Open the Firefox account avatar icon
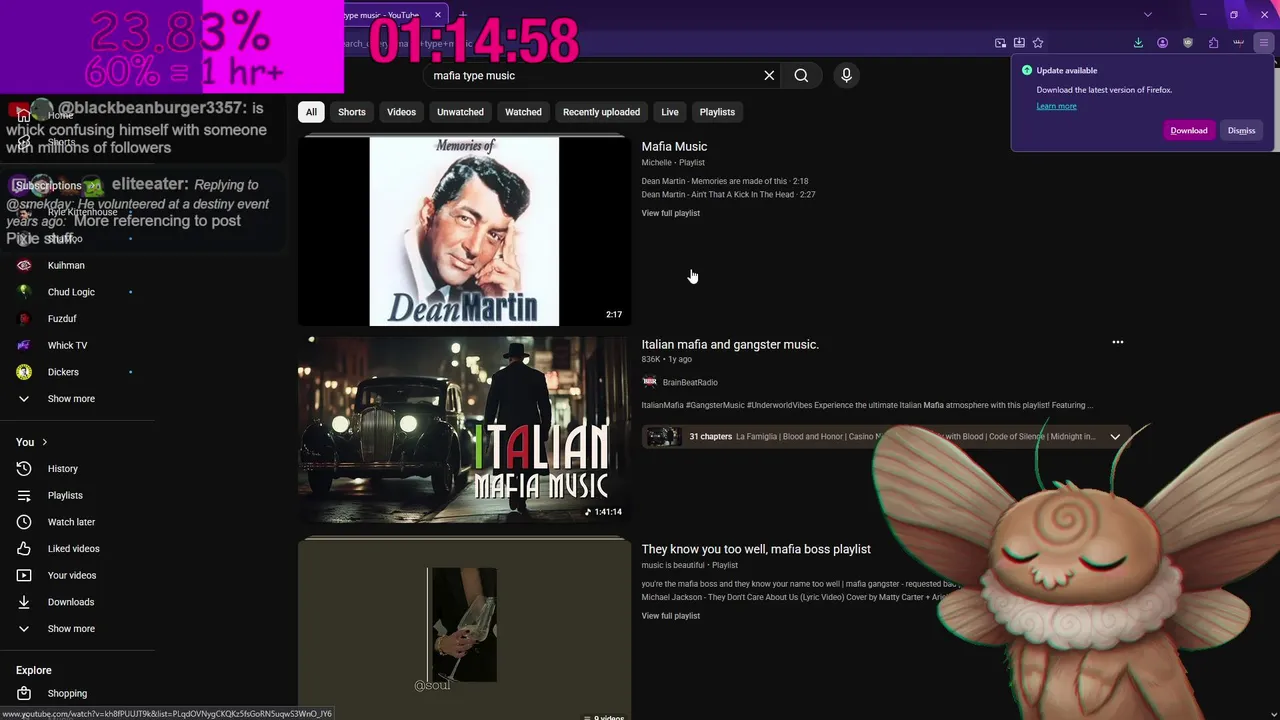 tap(1162, 43)
